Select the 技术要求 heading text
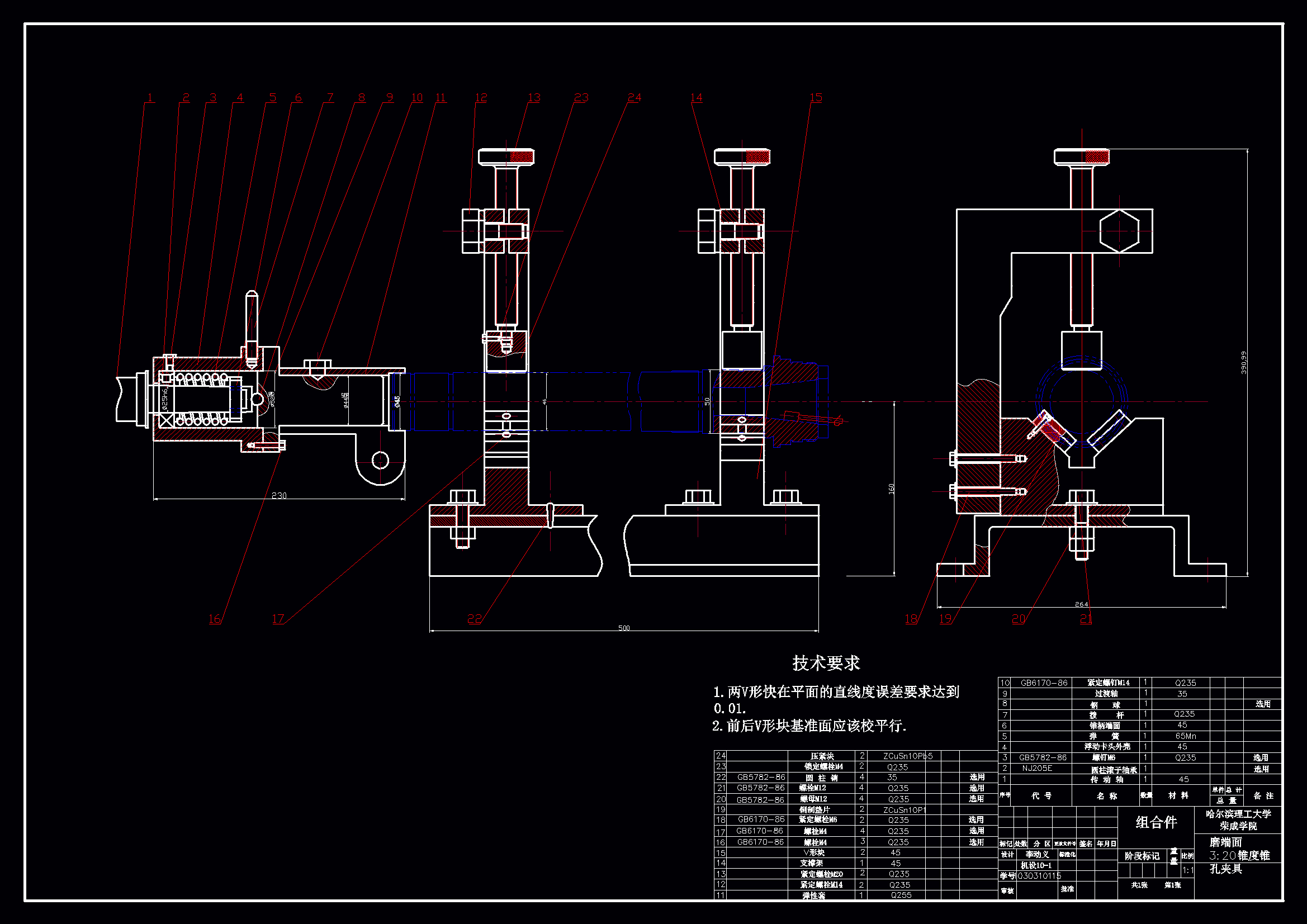Screen dimensions: 1307x924 (x=826, y=663)
